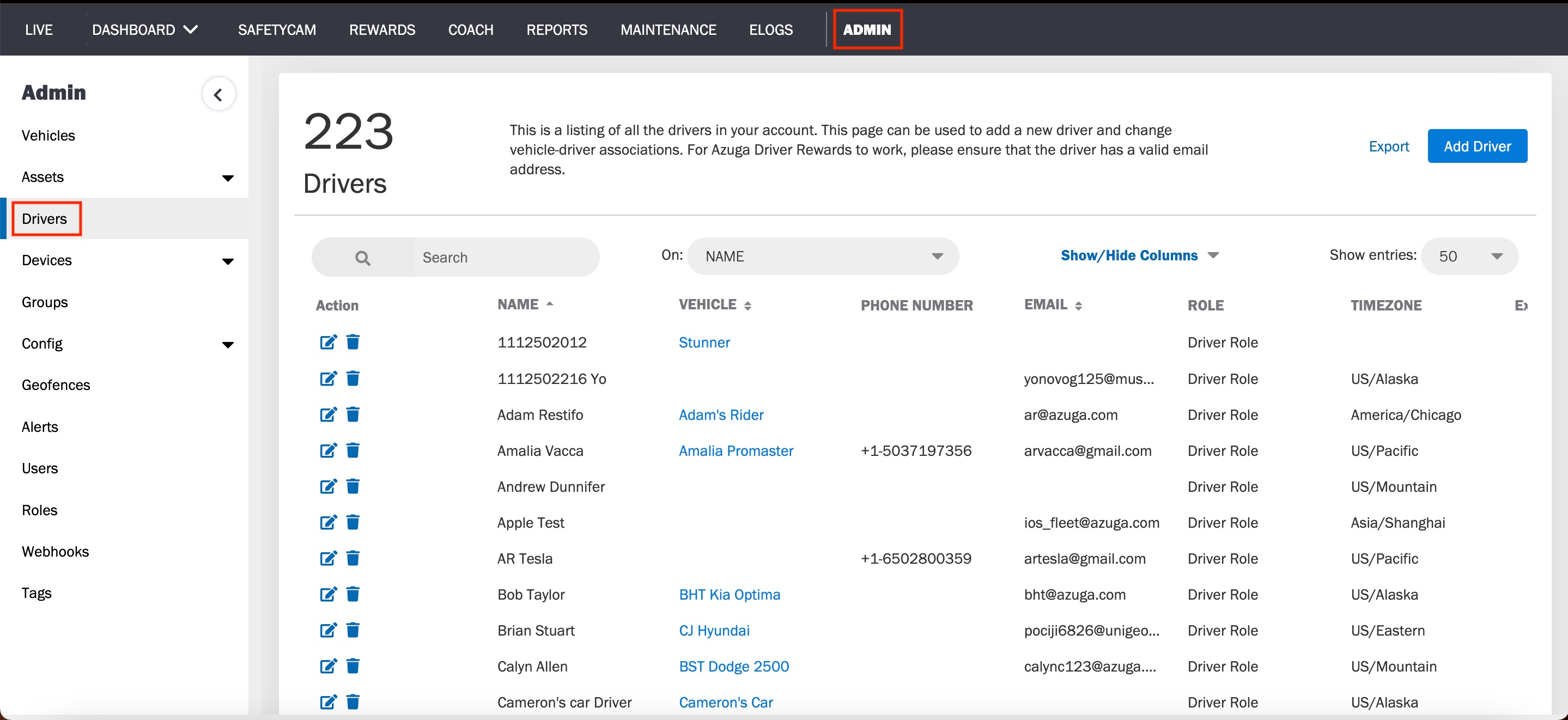Open the Dashboard dropdown menu
This screenshot has width=1568, height=720.
145,29
